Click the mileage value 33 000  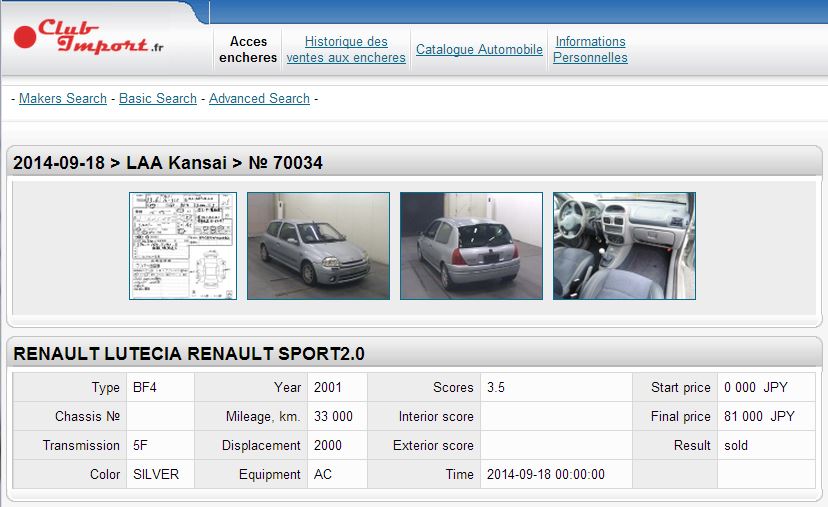tap(333, 416)
